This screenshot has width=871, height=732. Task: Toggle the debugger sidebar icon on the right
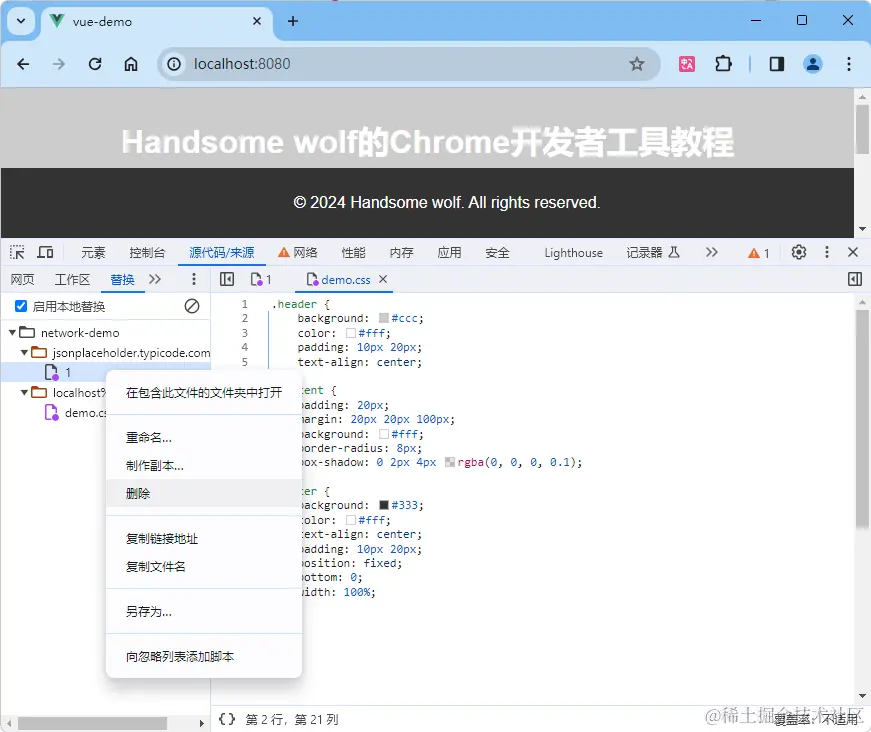pos(855,279)
